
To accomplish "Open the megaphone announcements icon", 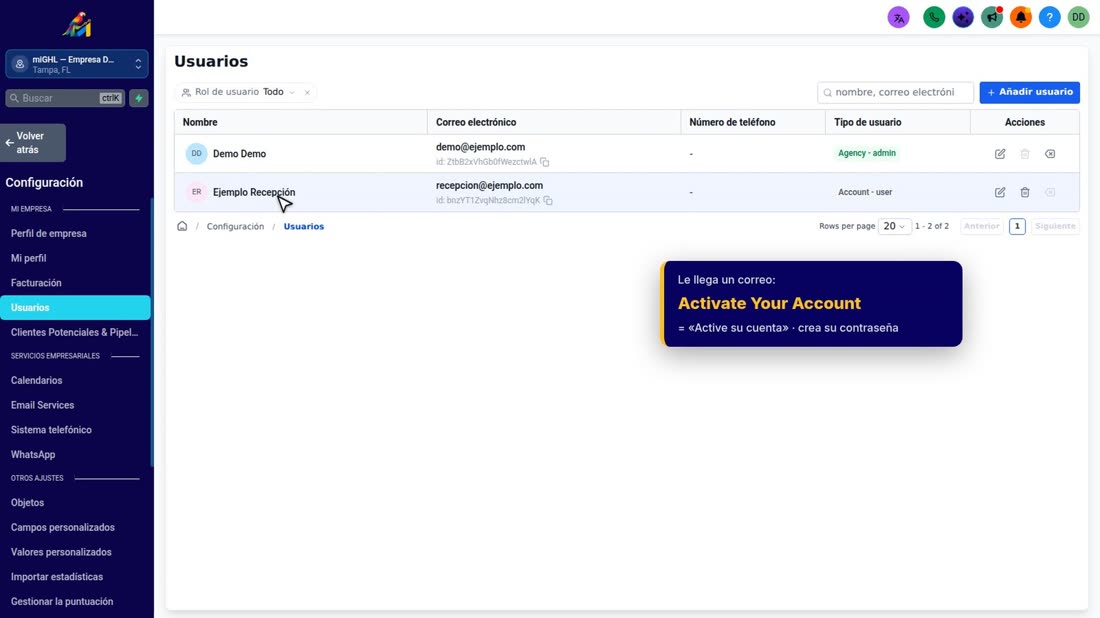I will 992,18.
